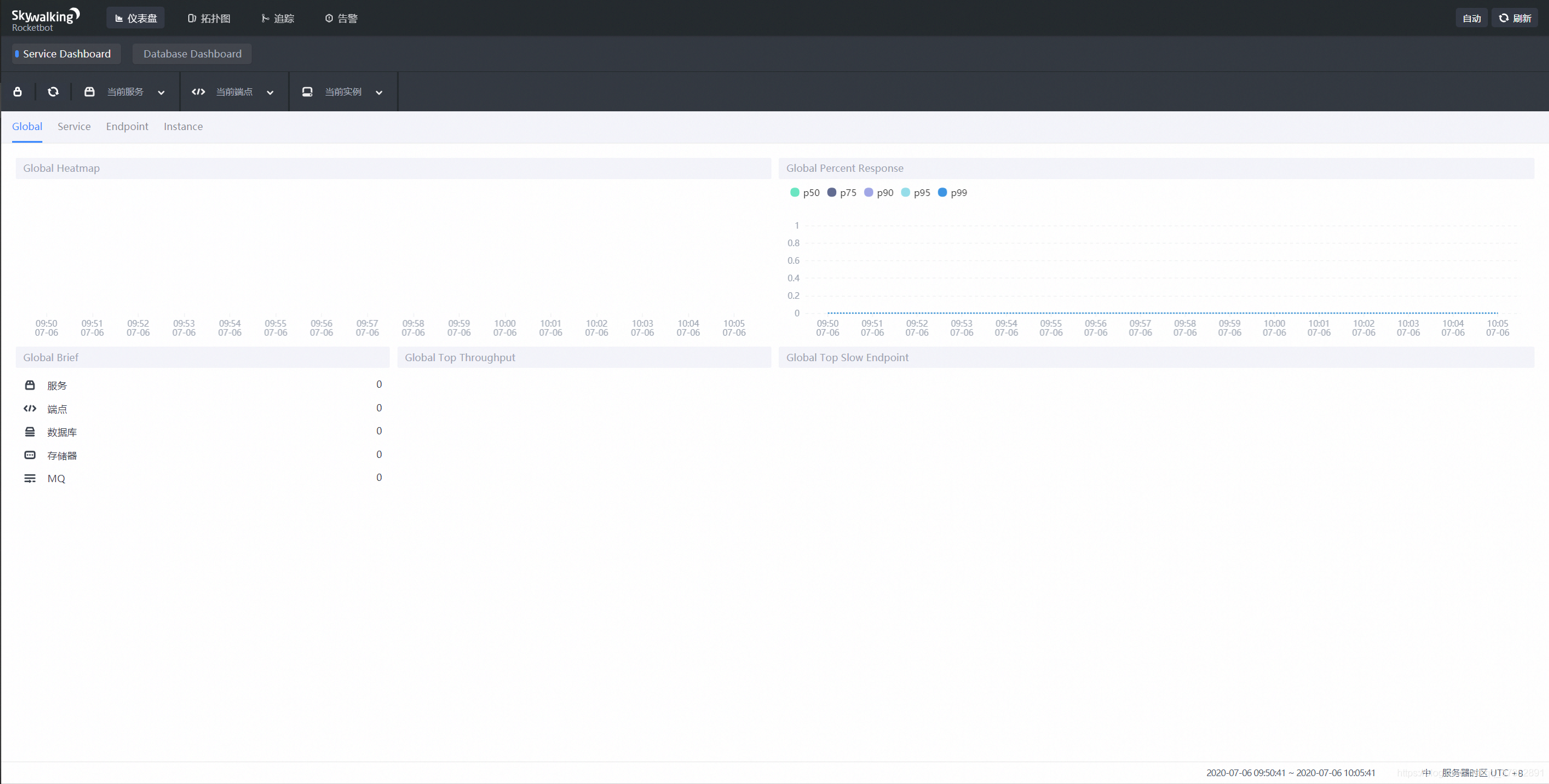1549x784 pixels.
Task: Click the Global Top Slow Endpoint title
Action: 847,358
